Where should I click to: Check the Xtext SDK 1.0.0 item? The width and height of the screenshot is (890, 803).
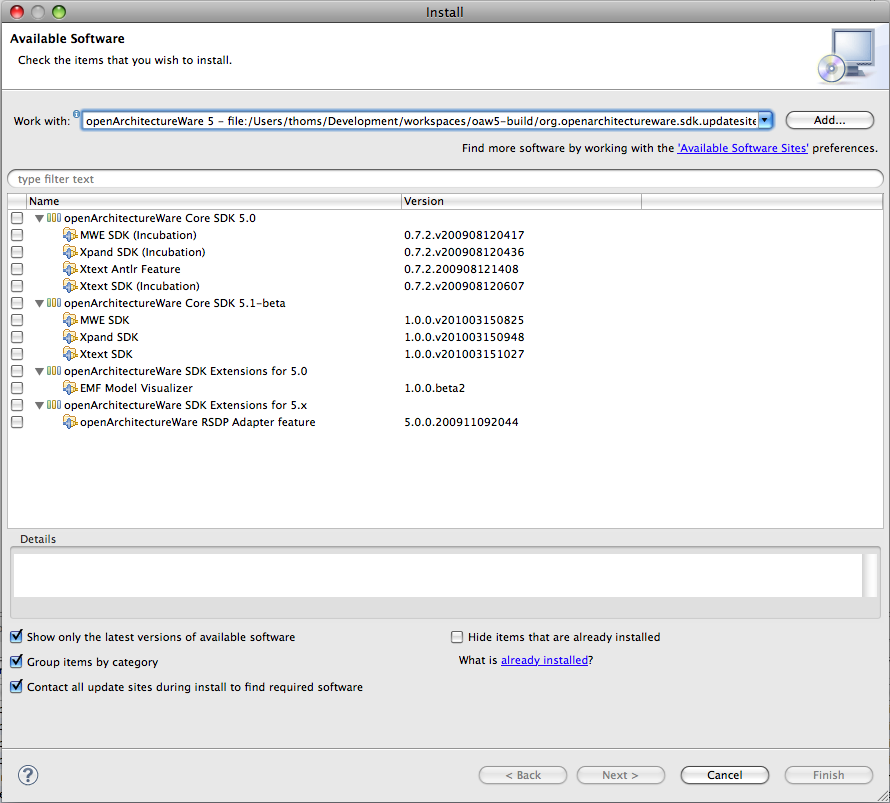click(x=17, y=354)
